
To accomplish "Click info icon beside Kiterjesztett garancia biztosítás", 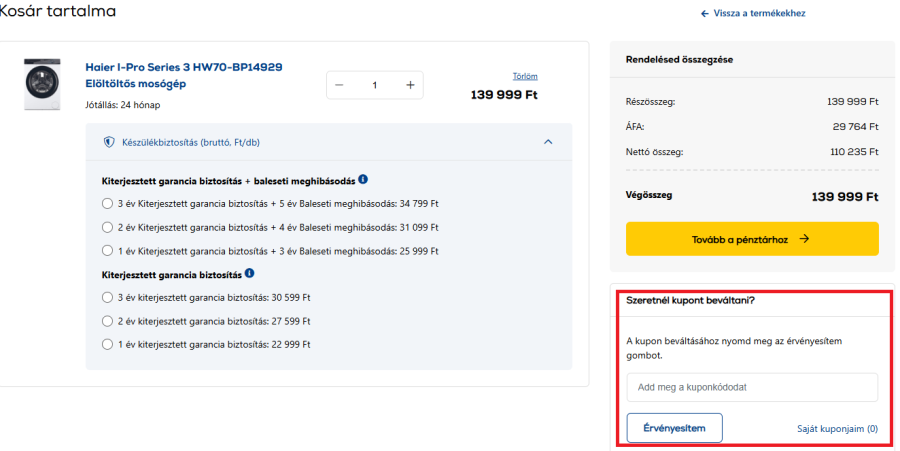I will [x=249, y=273].
